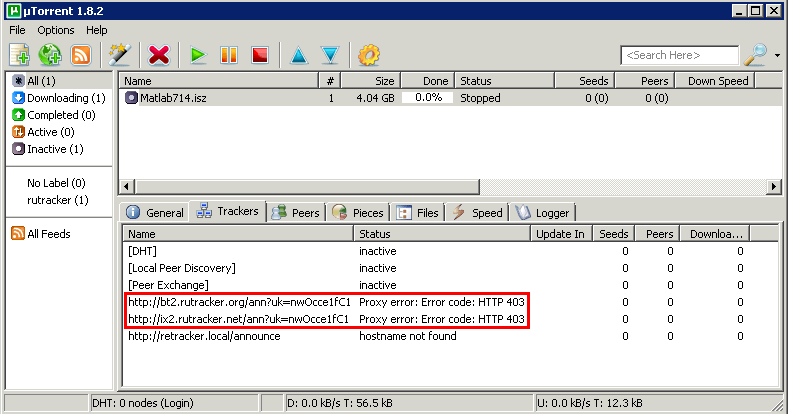The height and width of the screenshot is (414, 788).
Task: Select the No Label (0) filter
Action: pyautogui.click(x=56, y=183)
